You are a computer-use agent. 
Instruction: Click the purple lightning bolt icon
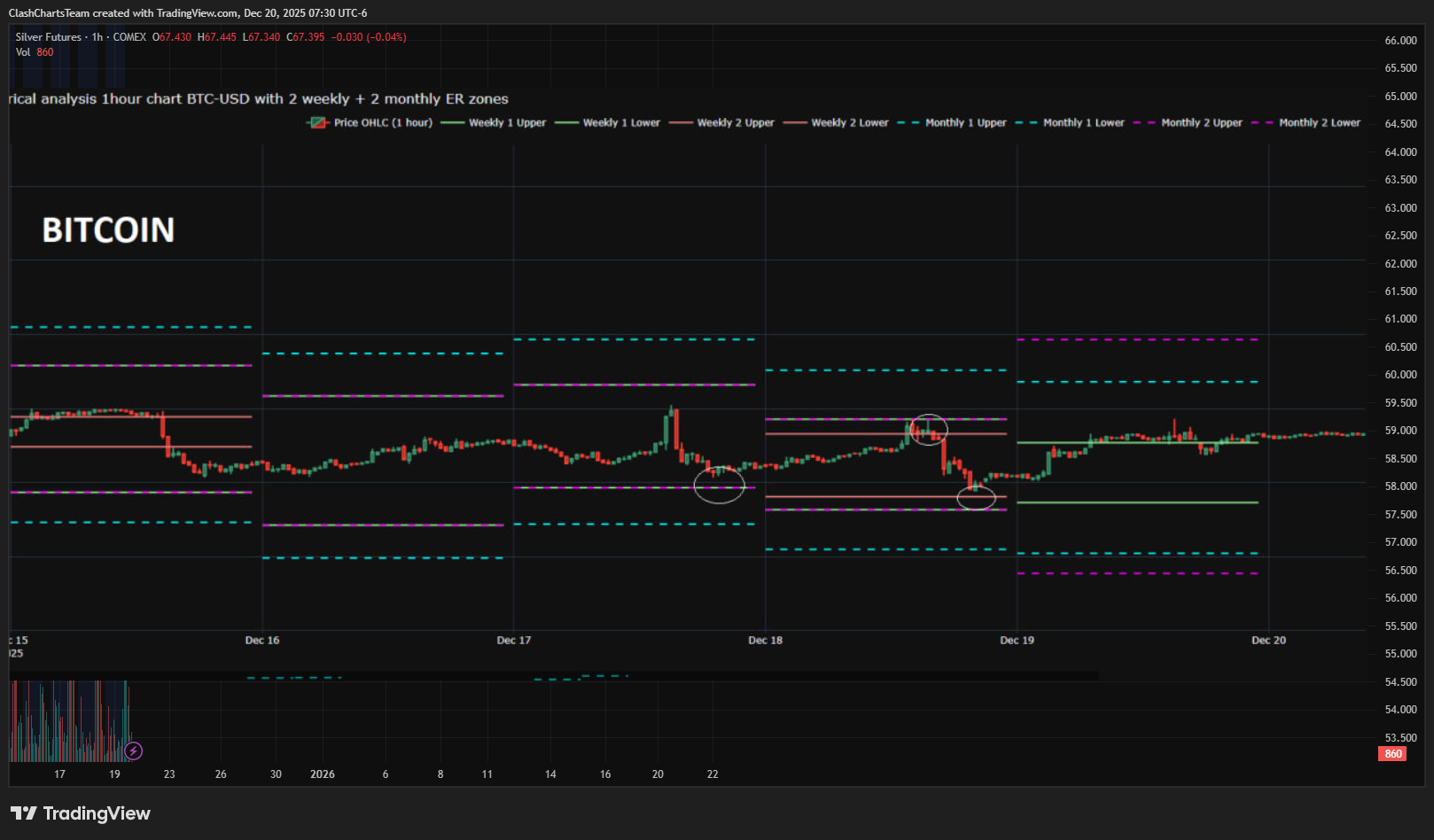coord(133,751)
